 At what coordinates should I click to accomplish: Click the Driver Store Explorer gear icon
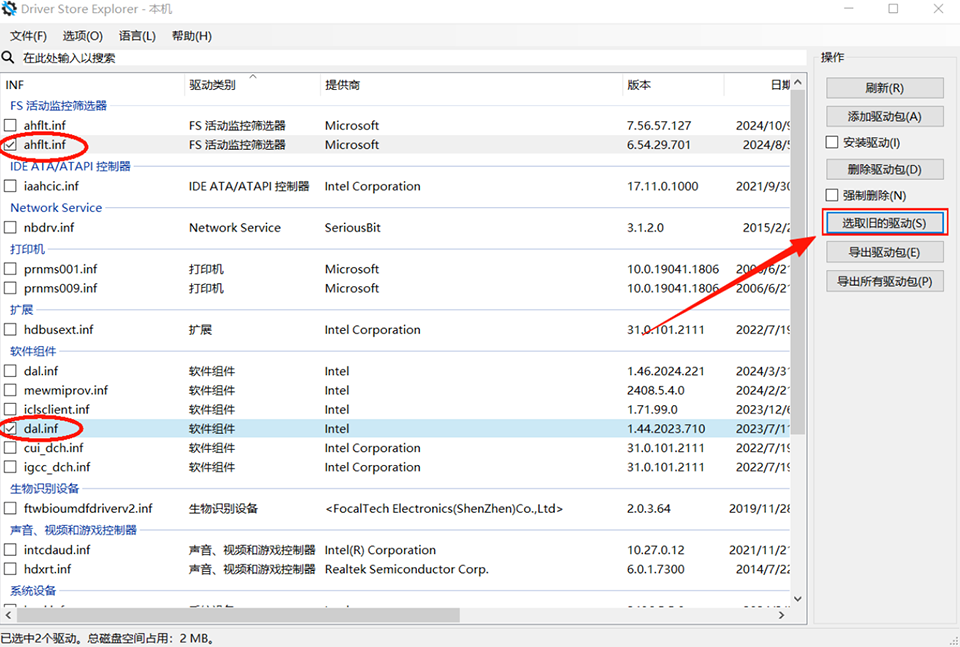9,9
